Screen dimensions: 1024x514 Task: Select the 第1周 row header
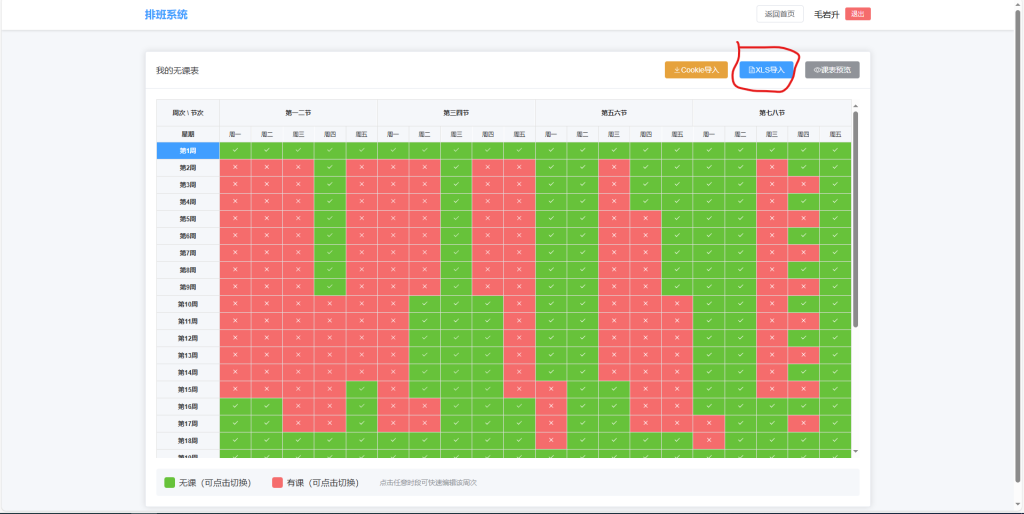(188, 150)
